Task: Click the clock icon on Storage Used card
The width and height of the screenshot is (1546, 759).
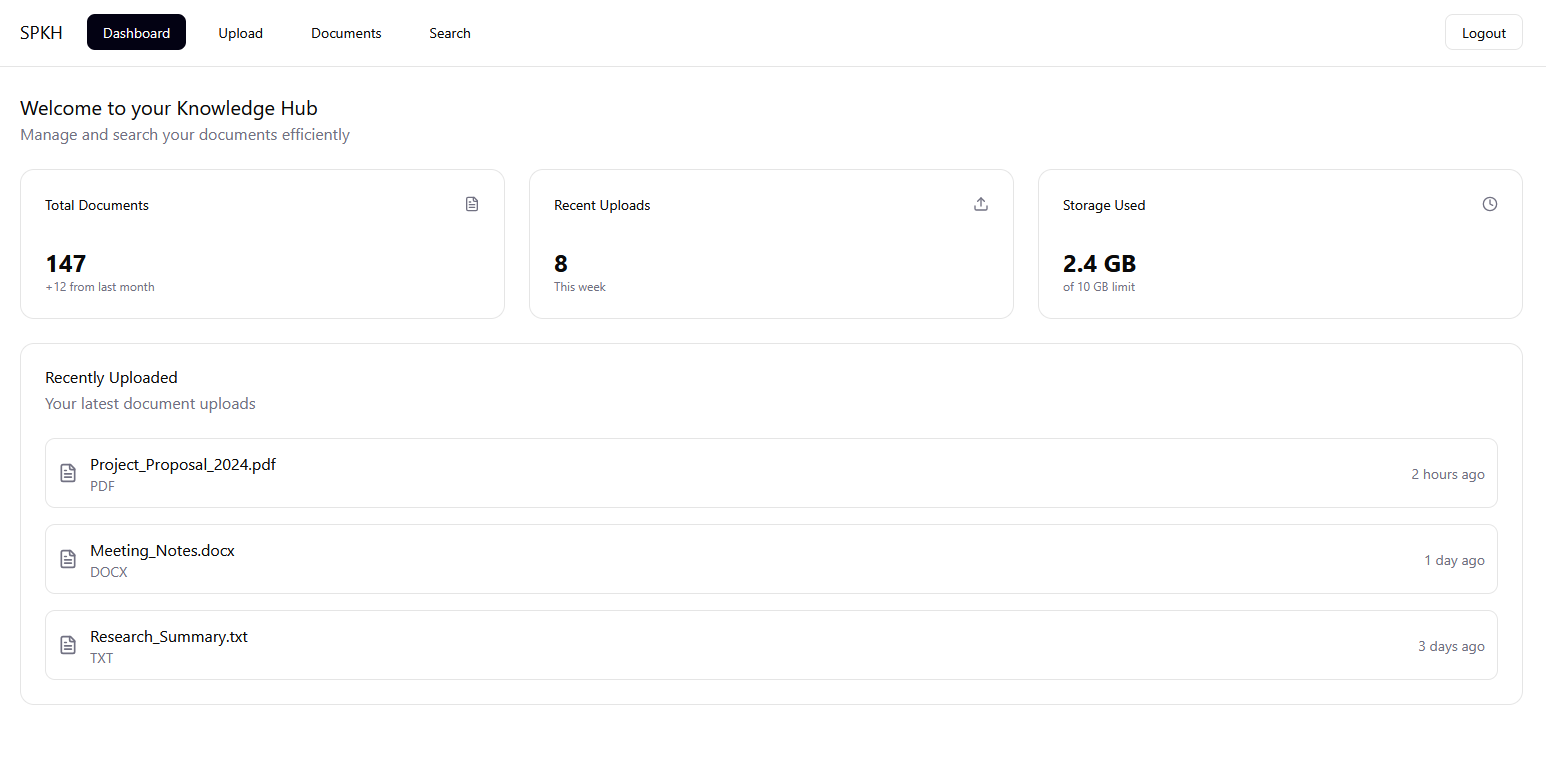Action: point(1490,203)
